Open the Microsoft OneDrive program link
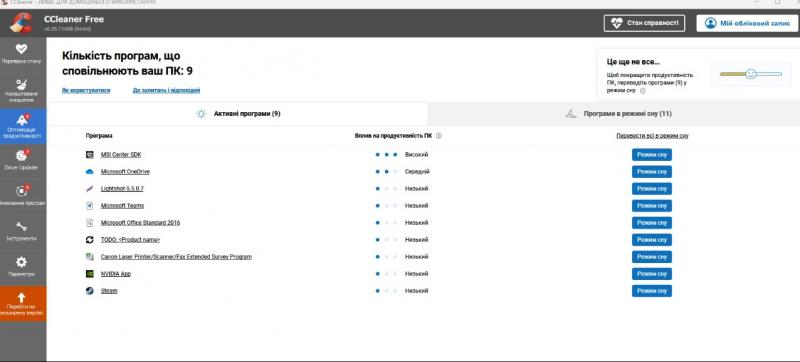Viewport: 800px width, 362px height. point(125,172)
